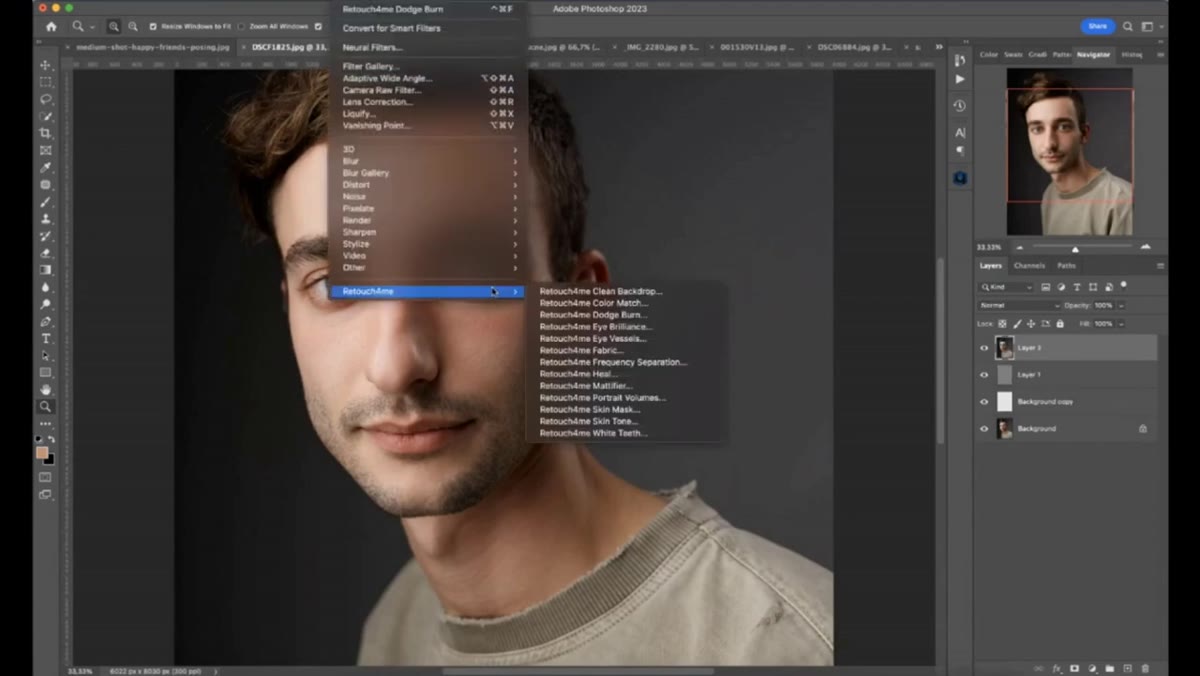Image resolution: width=1200 pixels, height=676 pixels.
Task: Switch to the Channels tab
Action: (1029, 266)
